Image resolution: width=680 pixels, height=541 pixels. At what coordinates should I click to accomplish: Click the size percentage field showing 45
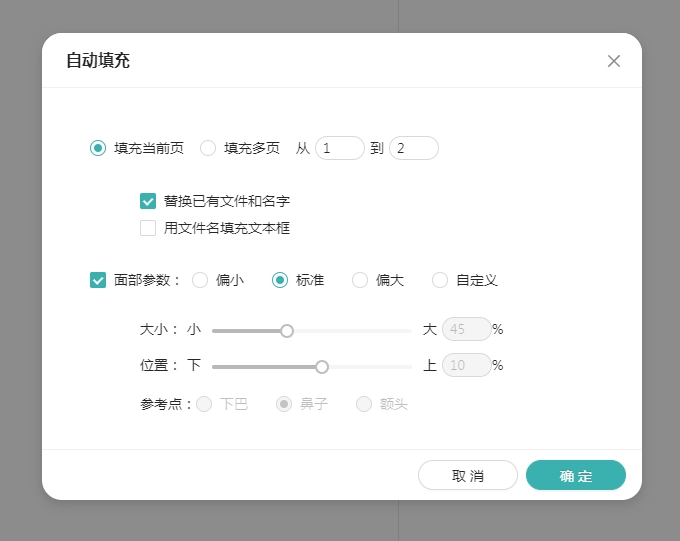point(466,329)
